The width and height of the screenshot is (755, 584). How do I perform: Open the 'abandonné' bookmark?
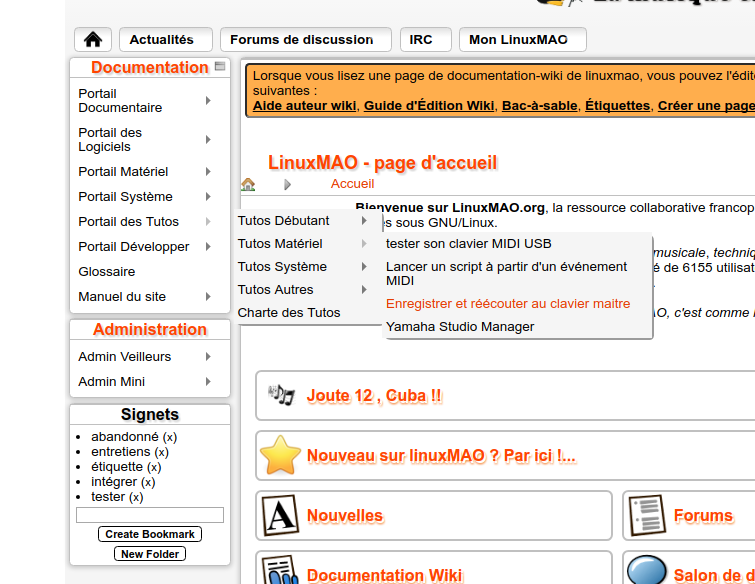click(x=125, y=437)
